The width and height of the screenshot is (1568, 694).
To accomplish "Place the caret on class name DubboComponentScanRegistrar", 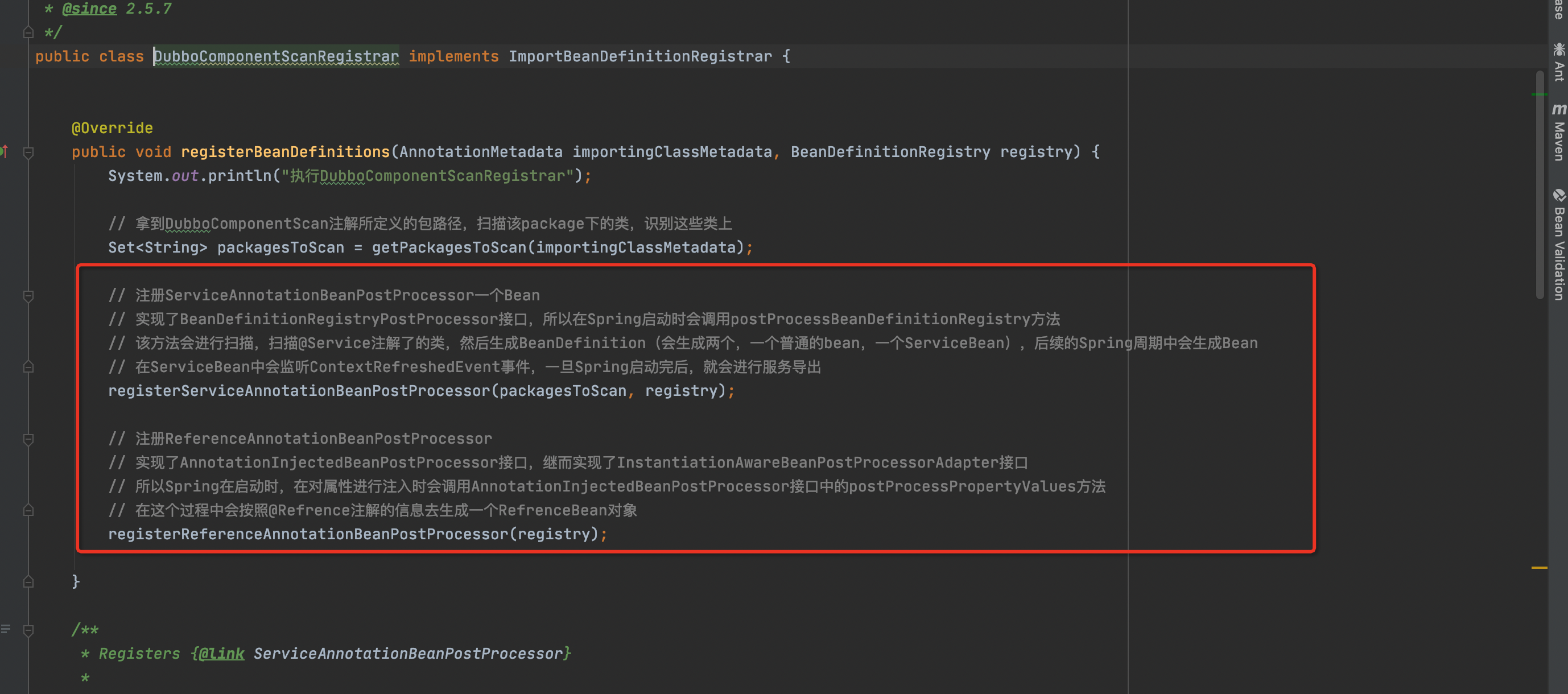I will (276, 56).
